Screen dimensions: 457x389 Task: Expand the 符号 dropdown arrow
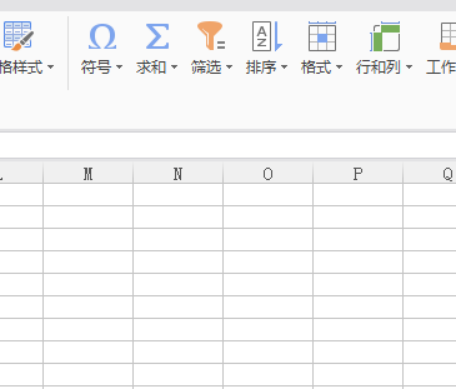click(119, 67)
